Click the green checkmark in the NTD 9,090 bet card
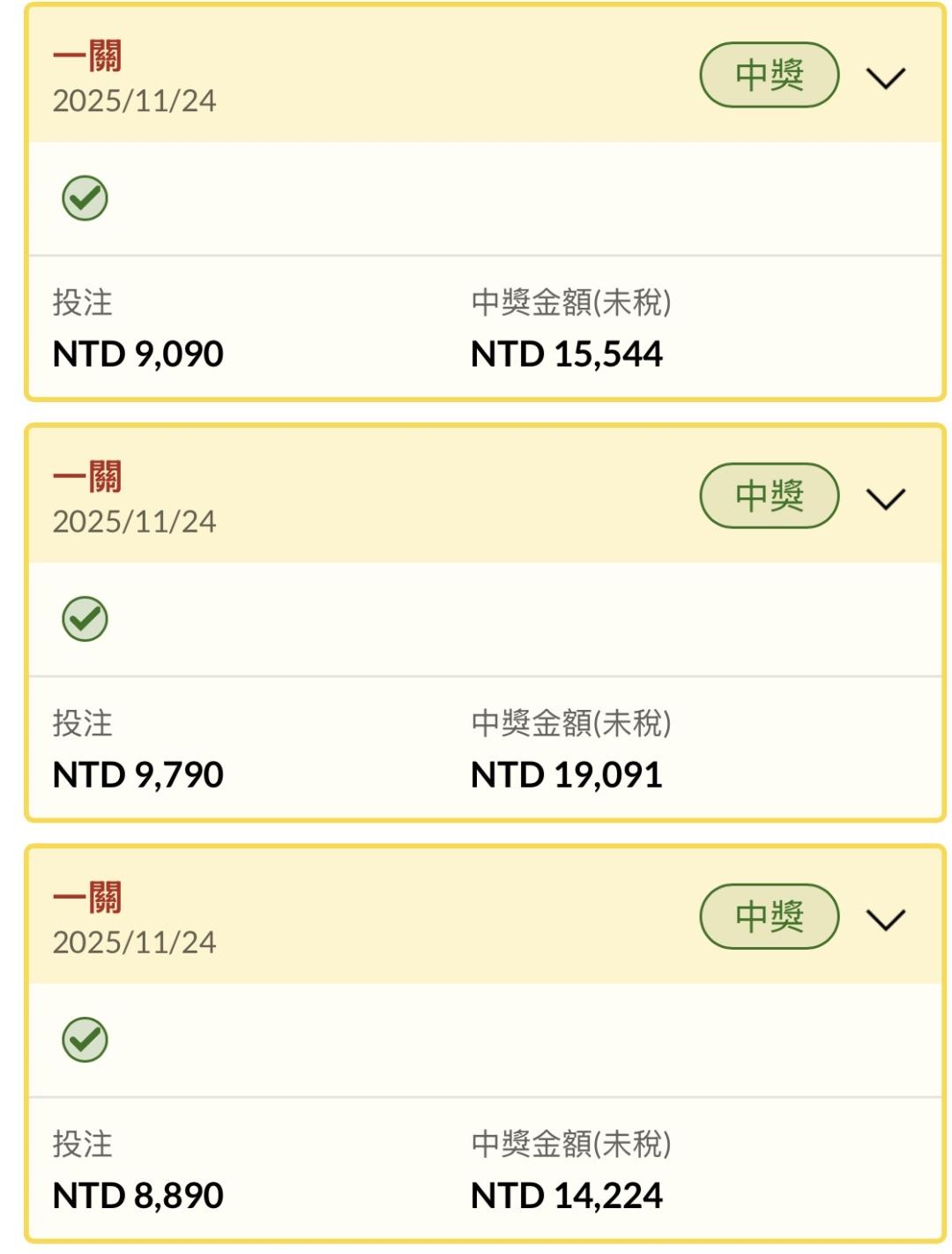The image size is (952, 1254). click(85, 198)
